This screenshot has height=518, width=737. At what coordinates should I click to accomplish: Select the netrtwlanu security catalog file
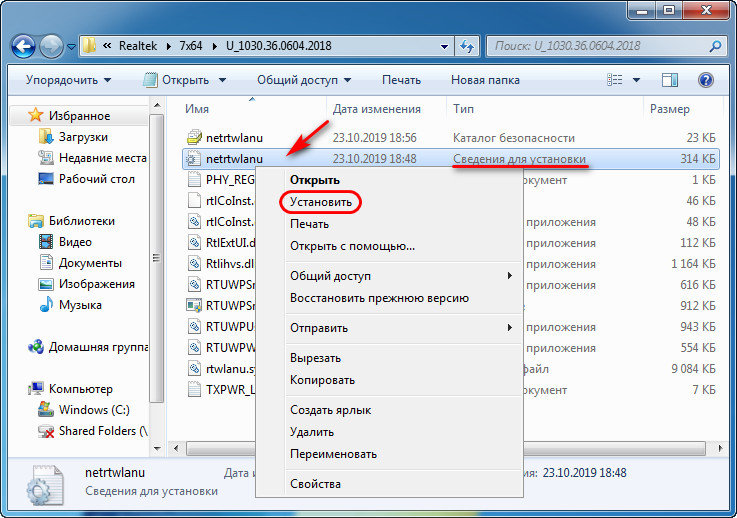[234, 138]
